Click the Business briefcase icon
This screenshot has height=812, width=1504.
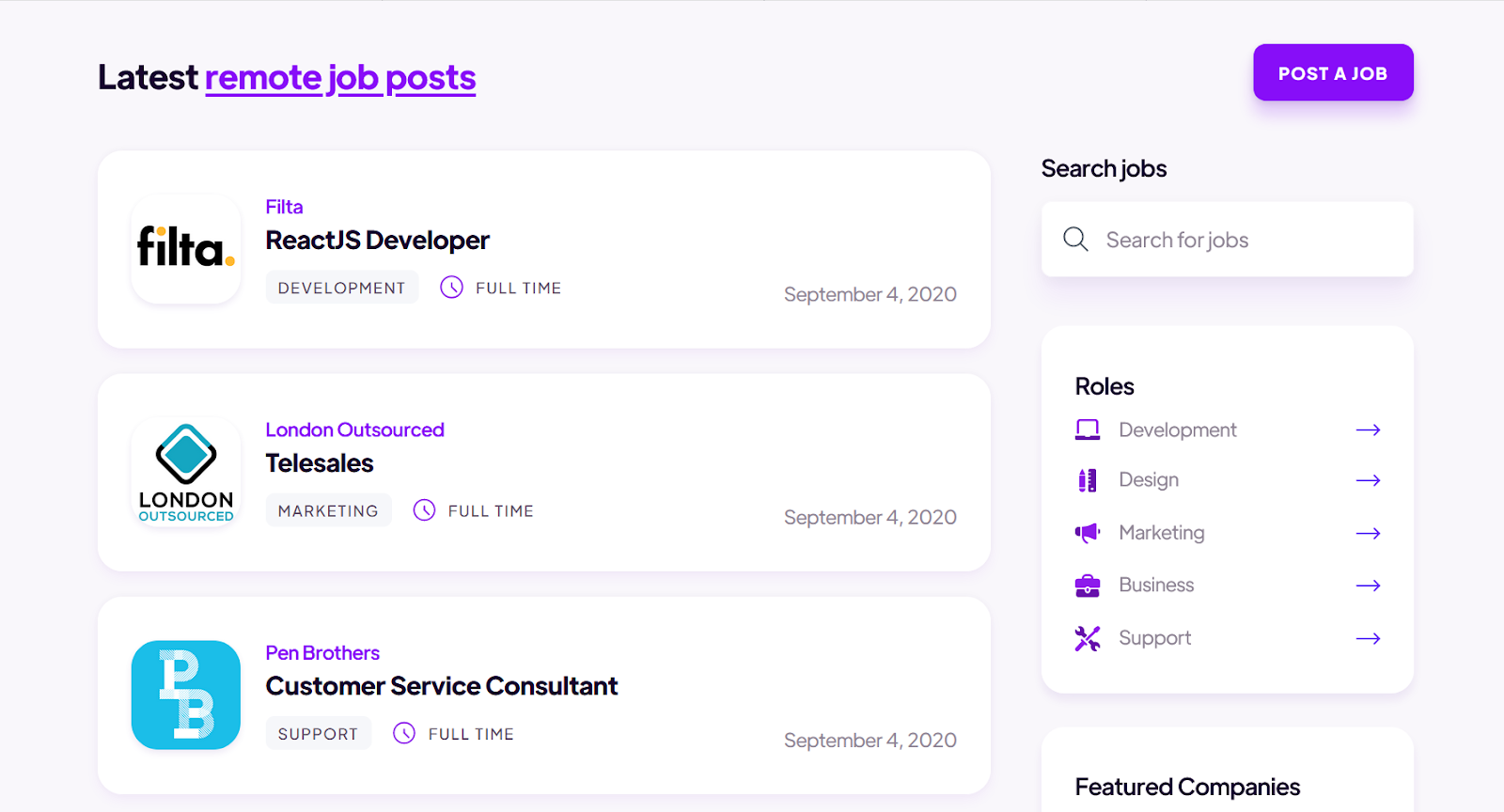(1088, 586)
